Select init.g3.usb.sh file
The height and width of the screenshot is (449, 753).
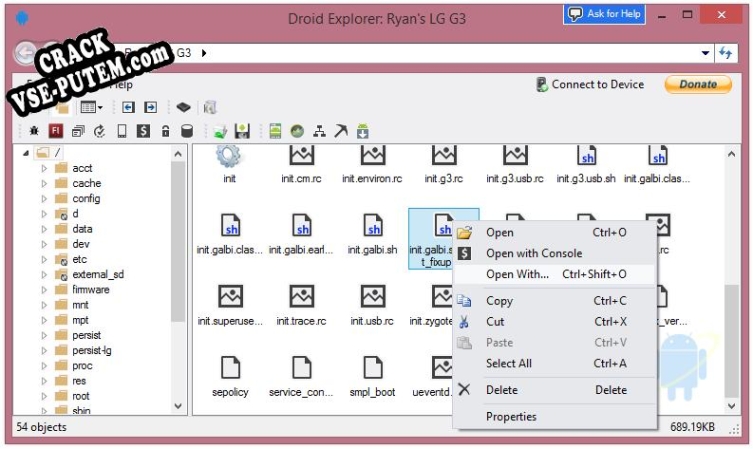586,164
